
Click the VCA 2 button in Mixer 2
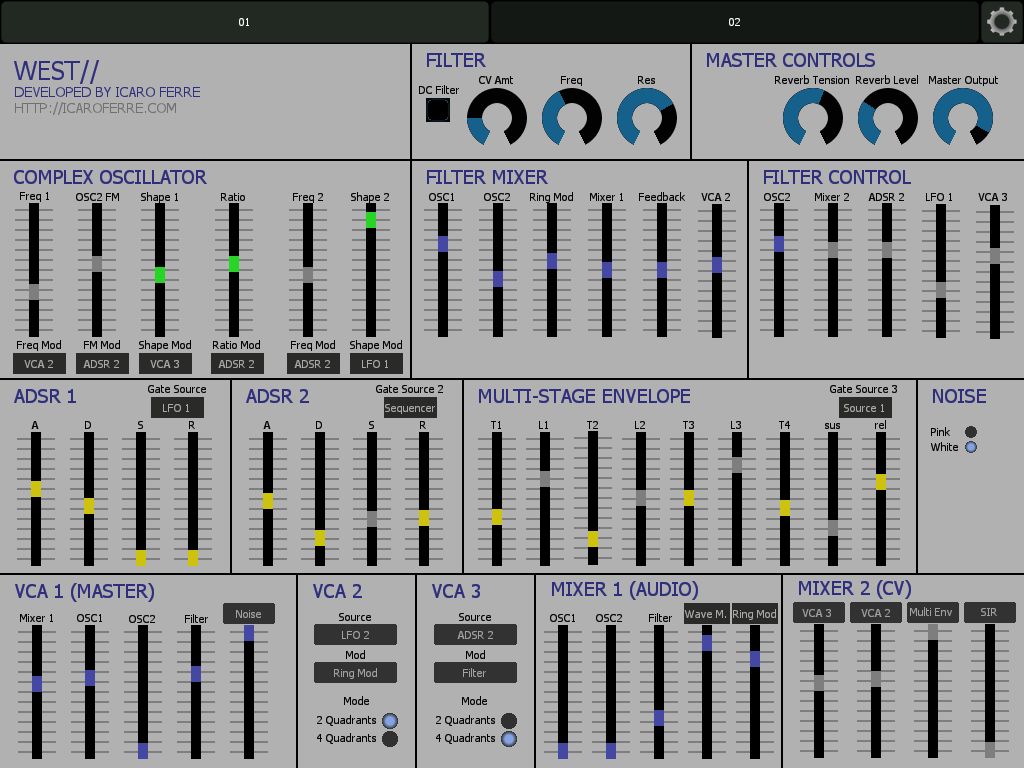click(x=876, y=613)
